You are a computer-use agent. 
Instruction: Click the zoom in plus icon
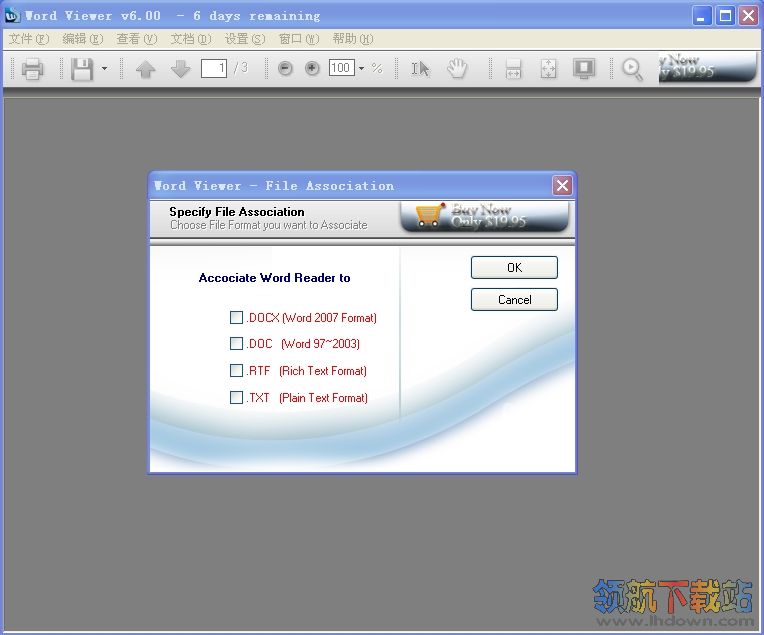[312, 69]
